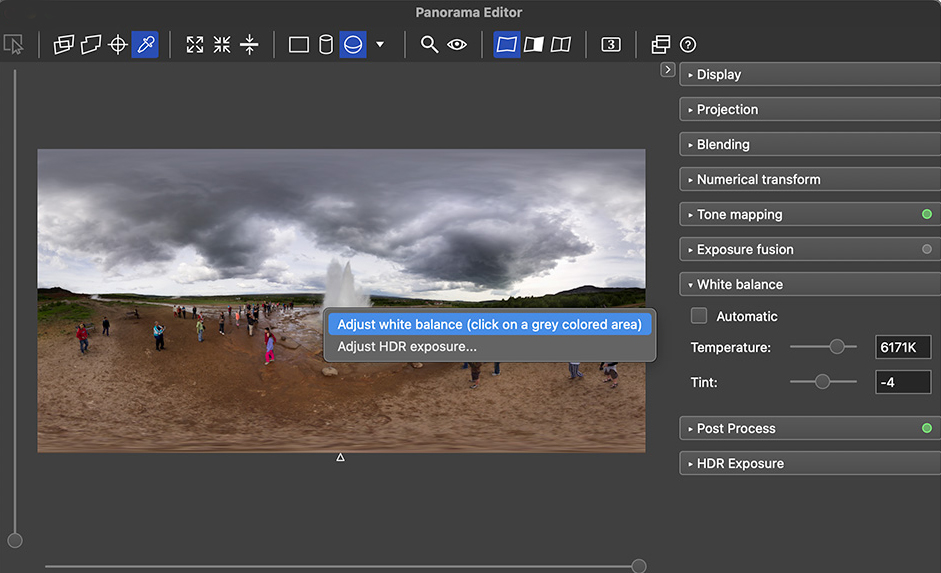
Task: Open the magnifier zoom tool
Action: pos(429,45)
